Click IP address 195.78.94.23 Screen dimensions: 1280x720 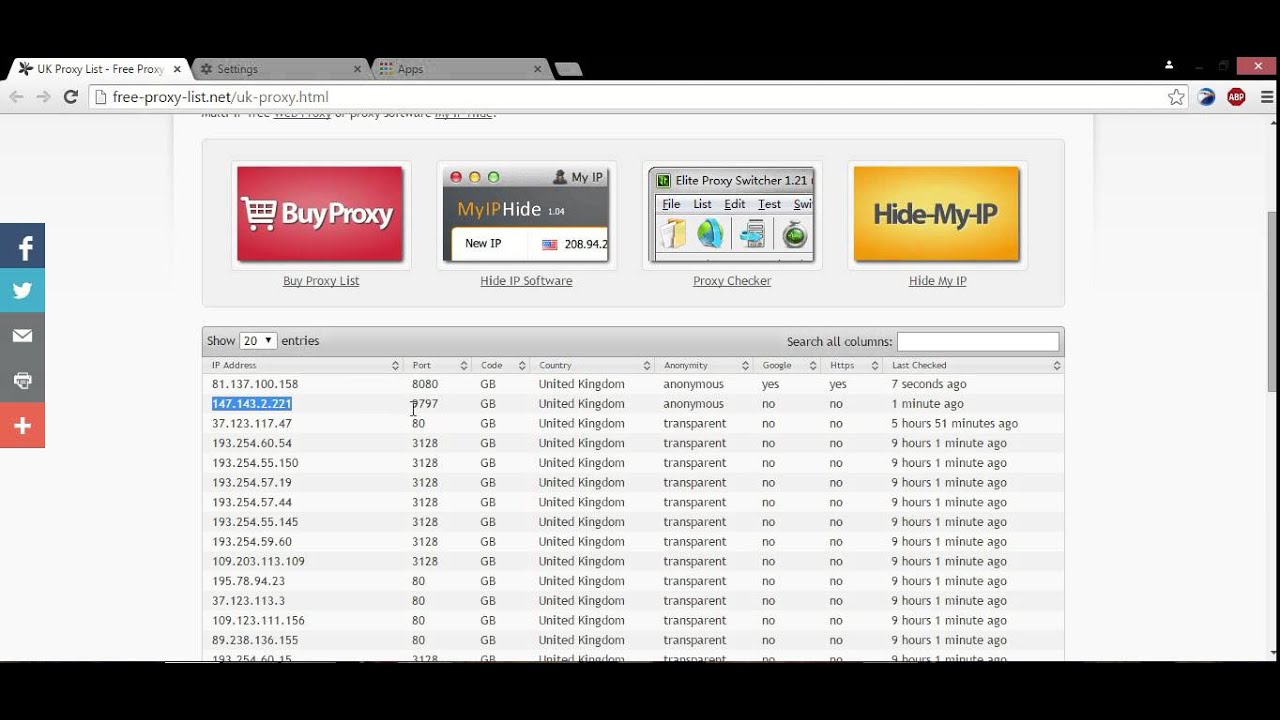pos(248,581)
